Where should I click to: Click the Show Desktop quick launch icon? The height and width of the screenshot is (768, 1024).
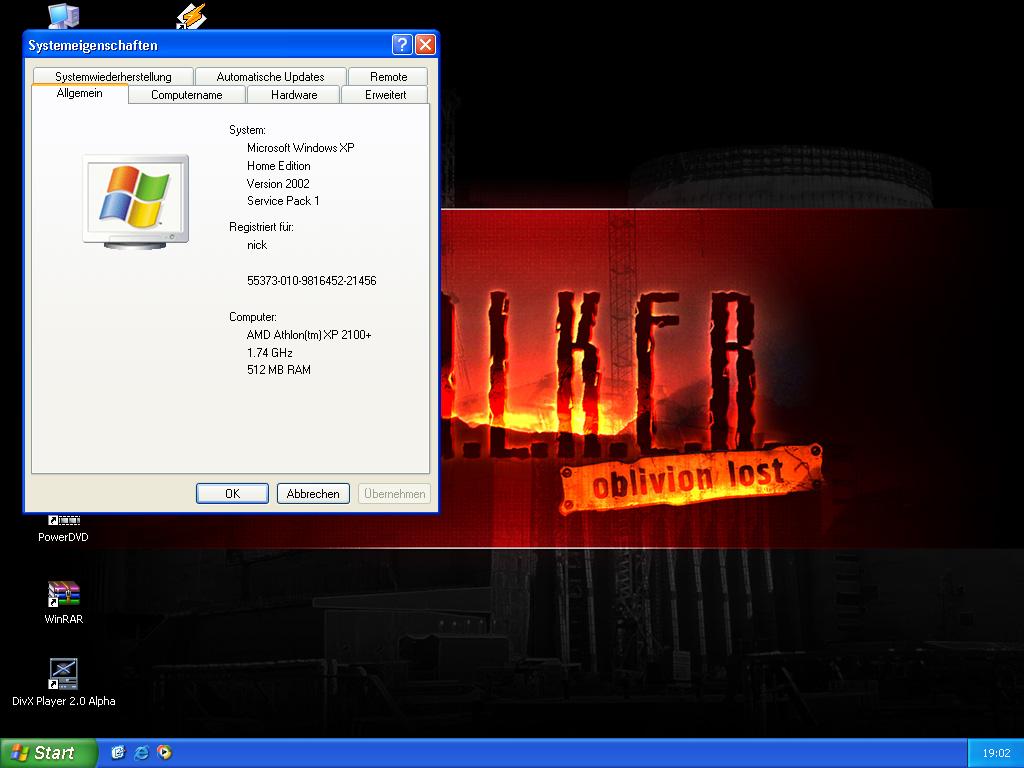[118, 752]
